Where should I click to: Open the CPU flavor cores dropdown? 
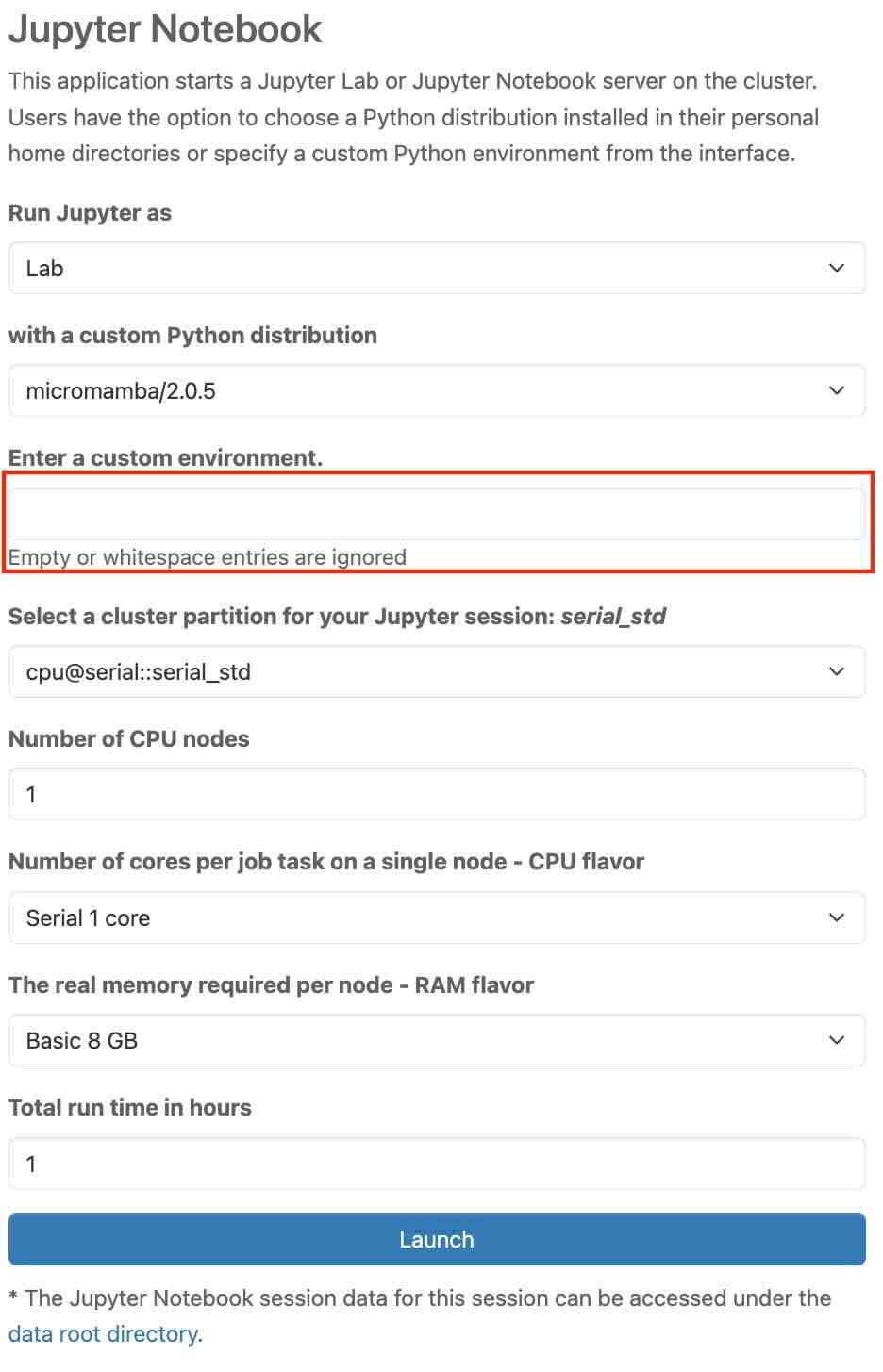[x=436, y=917]
